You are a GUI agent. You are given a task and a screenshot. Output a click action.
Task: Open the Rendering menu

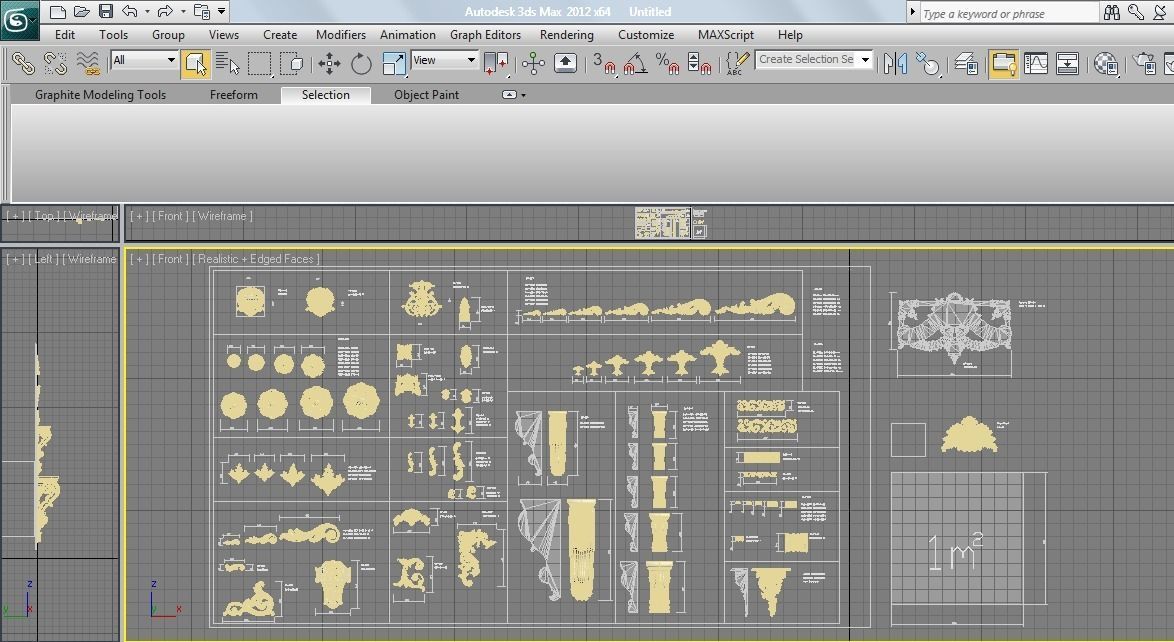click(x=567, y=34)
